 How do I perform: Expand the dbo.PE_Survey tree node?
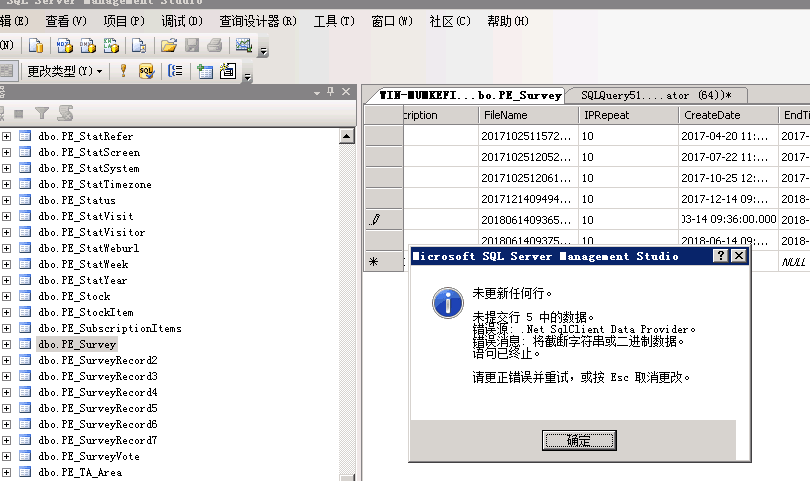click(x=7, y=344)
